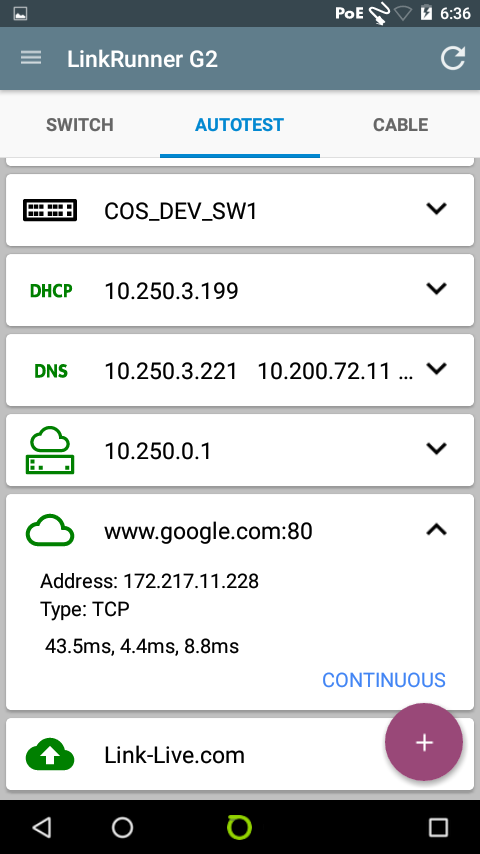This screenshot has height=854, width=480.
Task: Tap the Android back navigation button
Action: coord(42,827)
